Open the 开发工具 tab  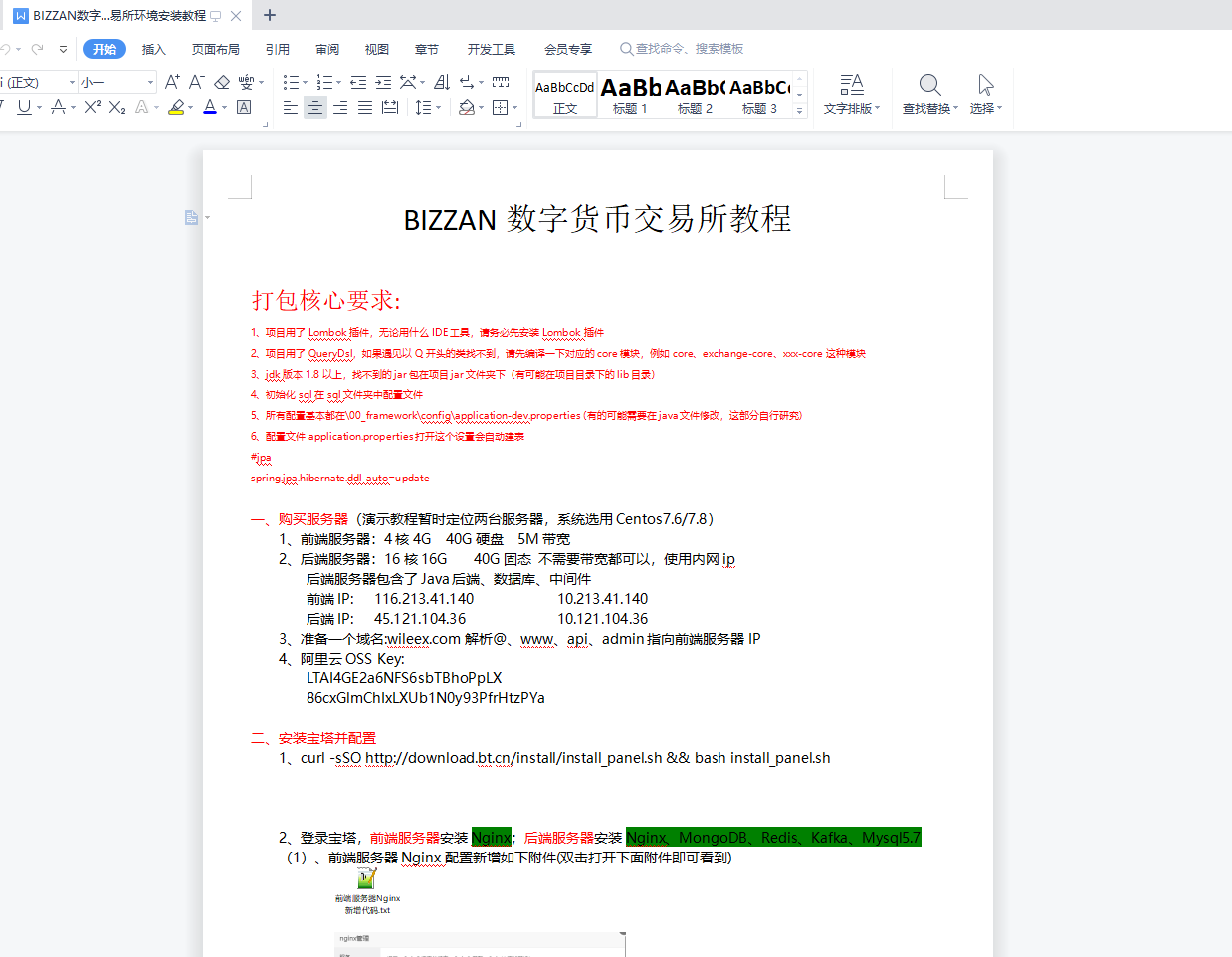click(x=492, y=49)
